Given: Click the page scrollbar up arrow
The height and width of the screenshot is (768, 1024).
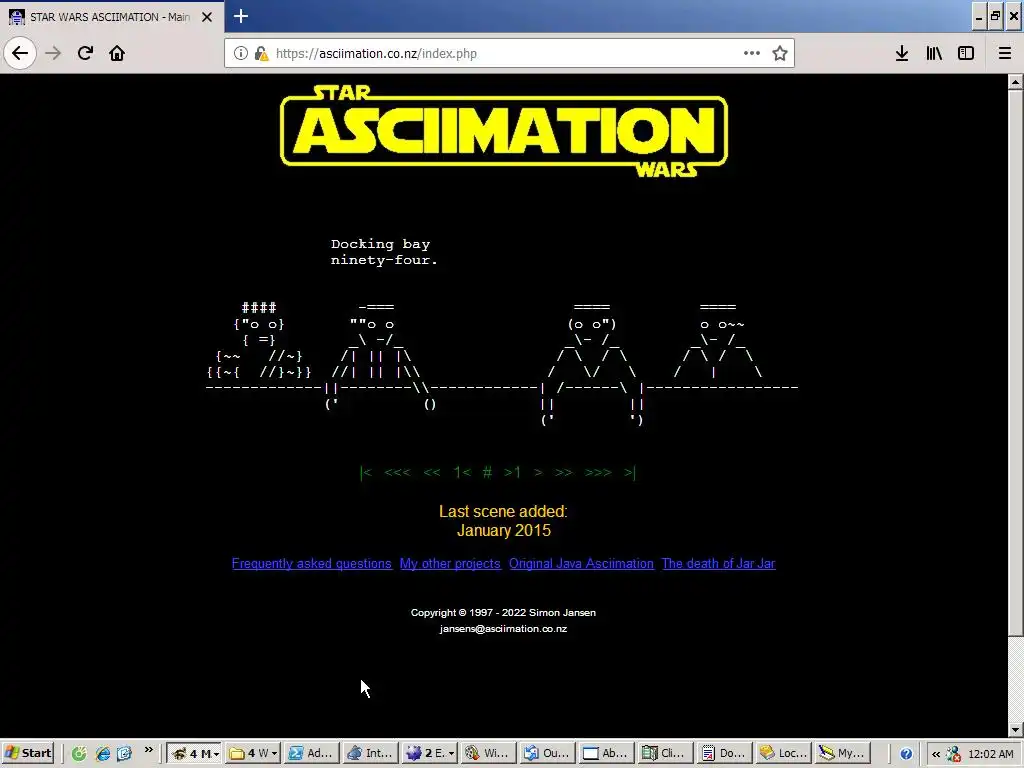Looking at the screenshot, I should click(1015, 82).
